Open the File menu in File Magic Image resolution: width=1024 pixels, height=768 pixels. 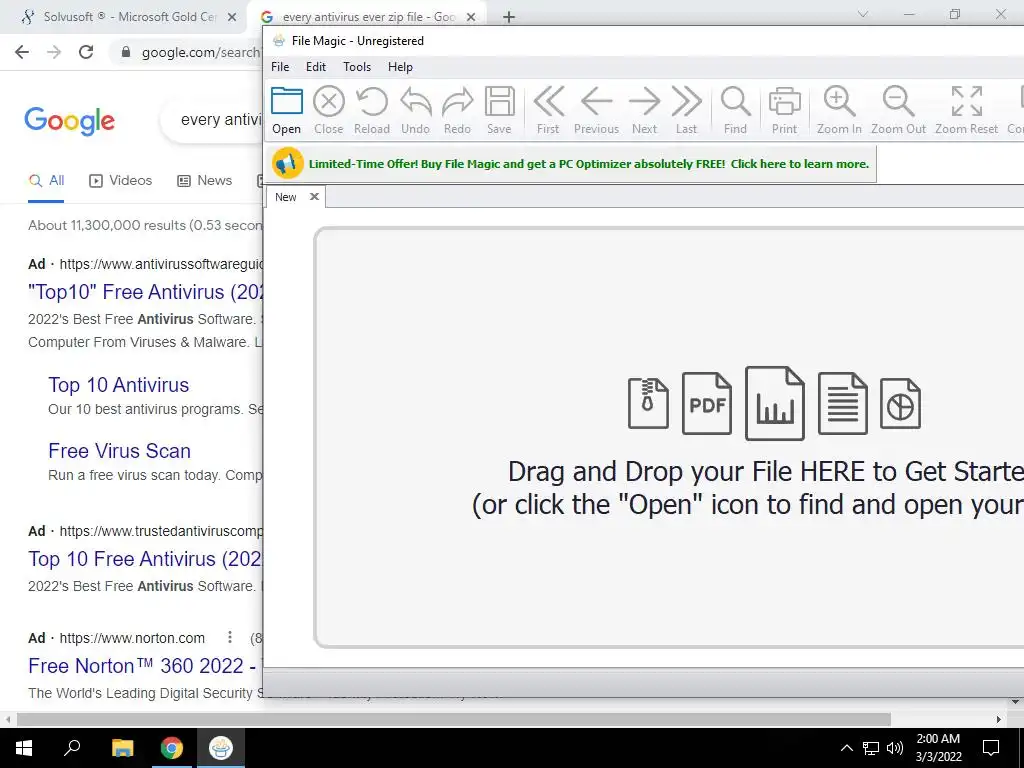[280, 67]
